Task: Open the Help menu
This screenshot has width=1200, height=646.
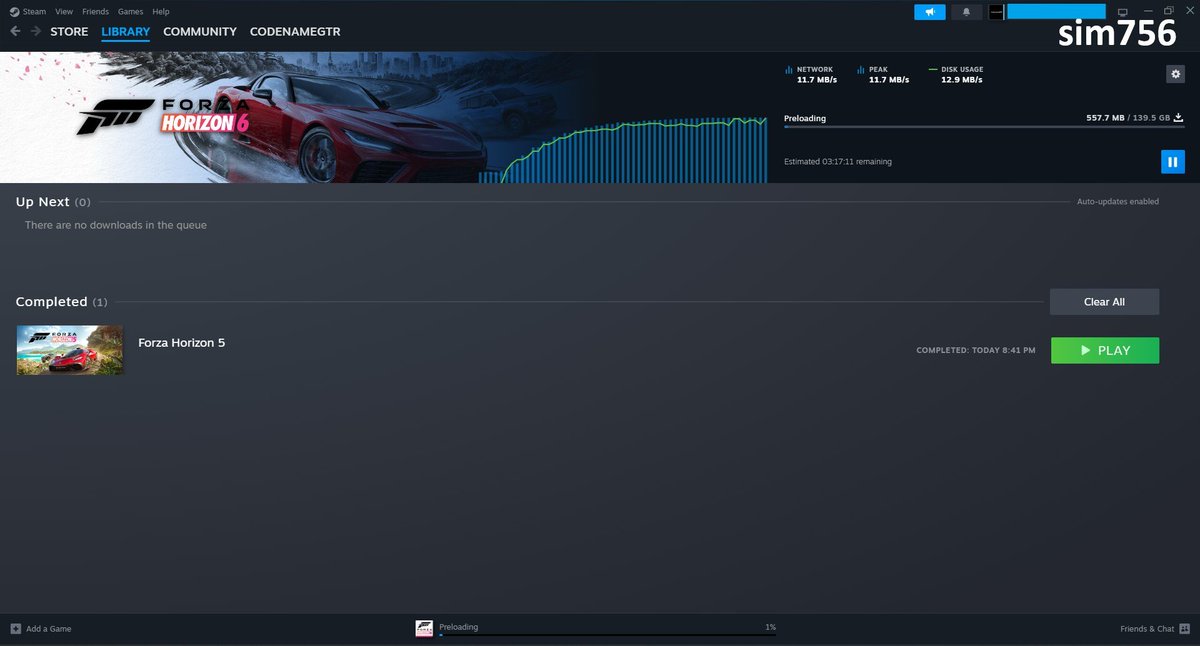Action: coord(161,11)
